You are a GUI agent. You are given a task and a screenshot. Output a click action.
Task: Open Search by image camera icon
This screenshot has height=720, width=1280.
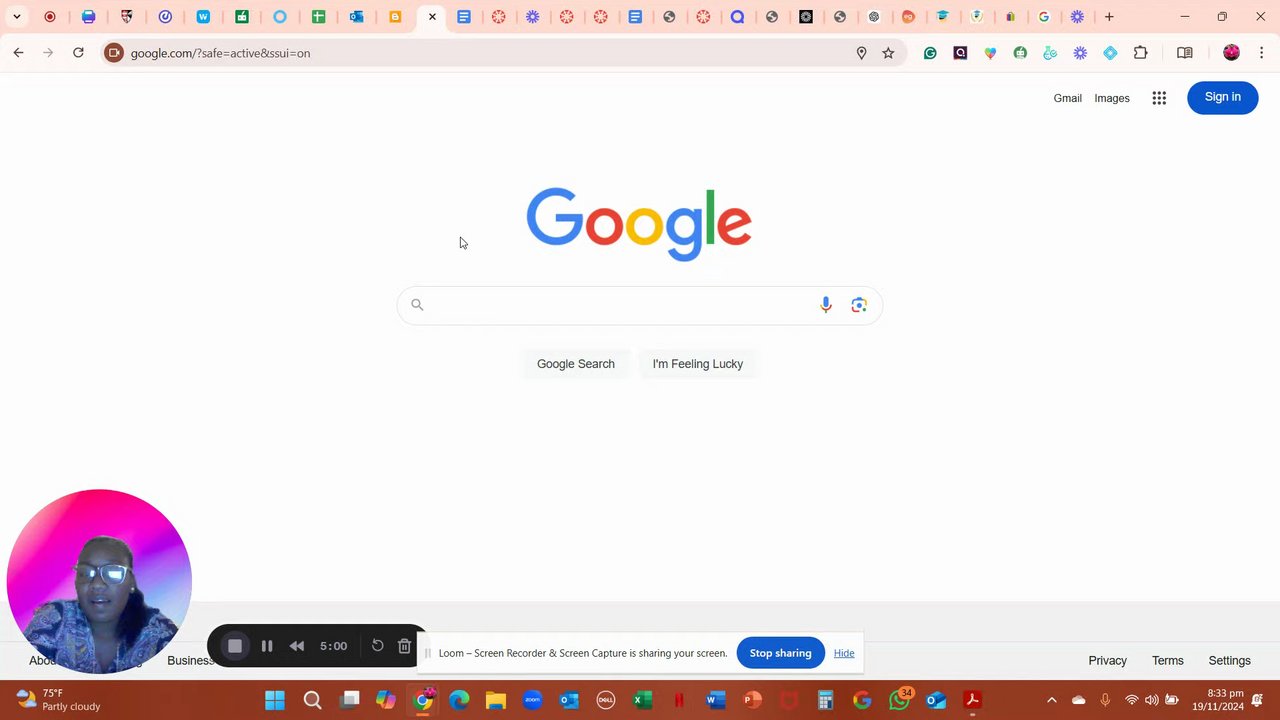point(859,305)
